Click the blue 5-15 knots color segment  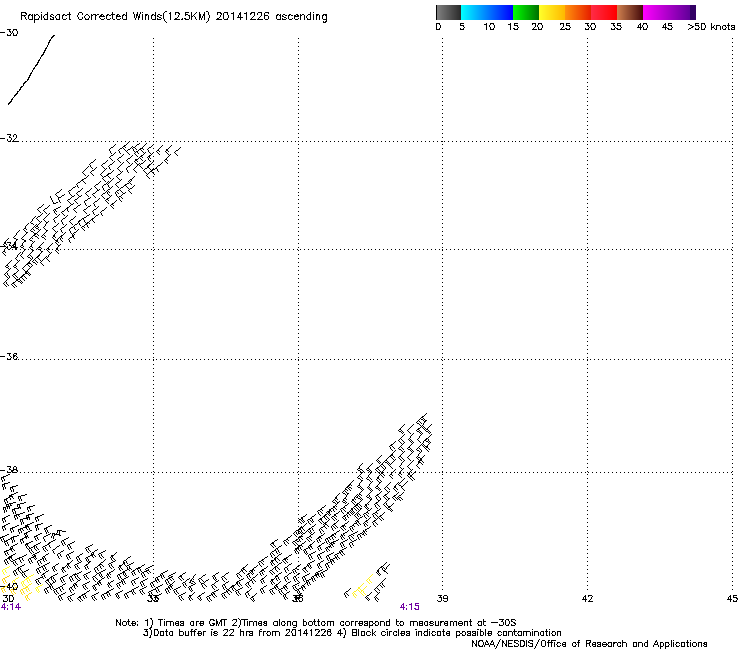click(x=487, y=12)
